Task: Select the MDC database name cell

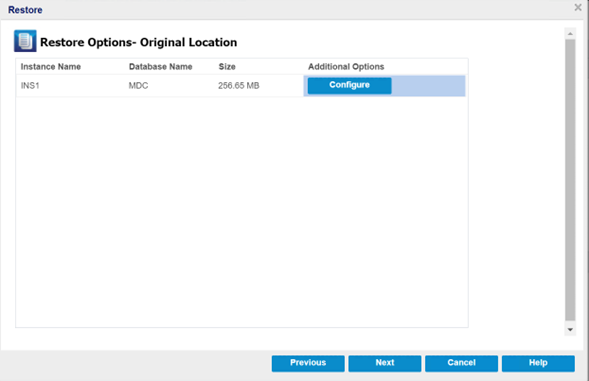Action: pyautogui.click(x=138, y=86)
